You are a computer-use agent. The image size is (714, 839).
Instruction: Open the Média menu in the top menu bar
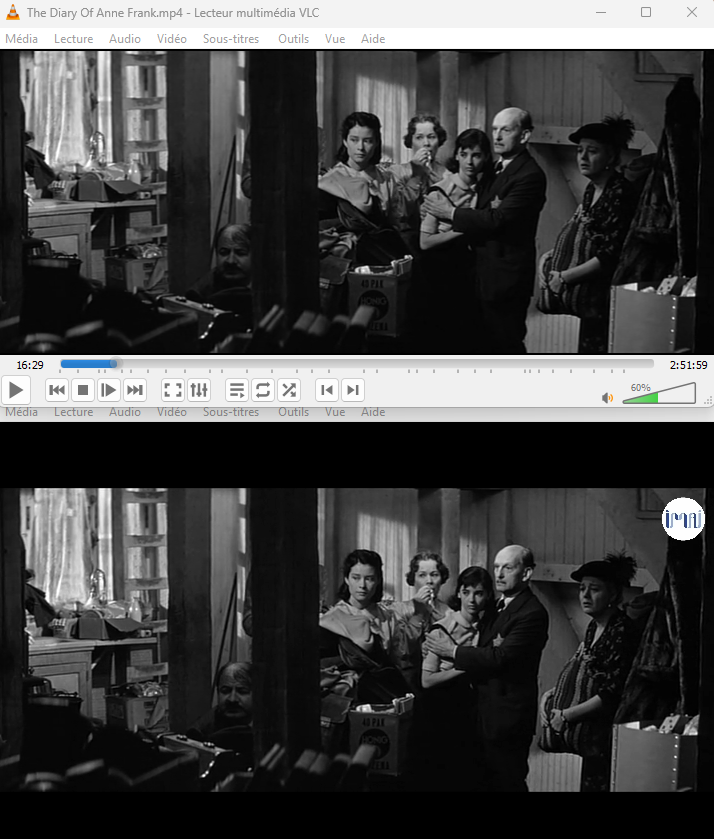coord(21,39)
